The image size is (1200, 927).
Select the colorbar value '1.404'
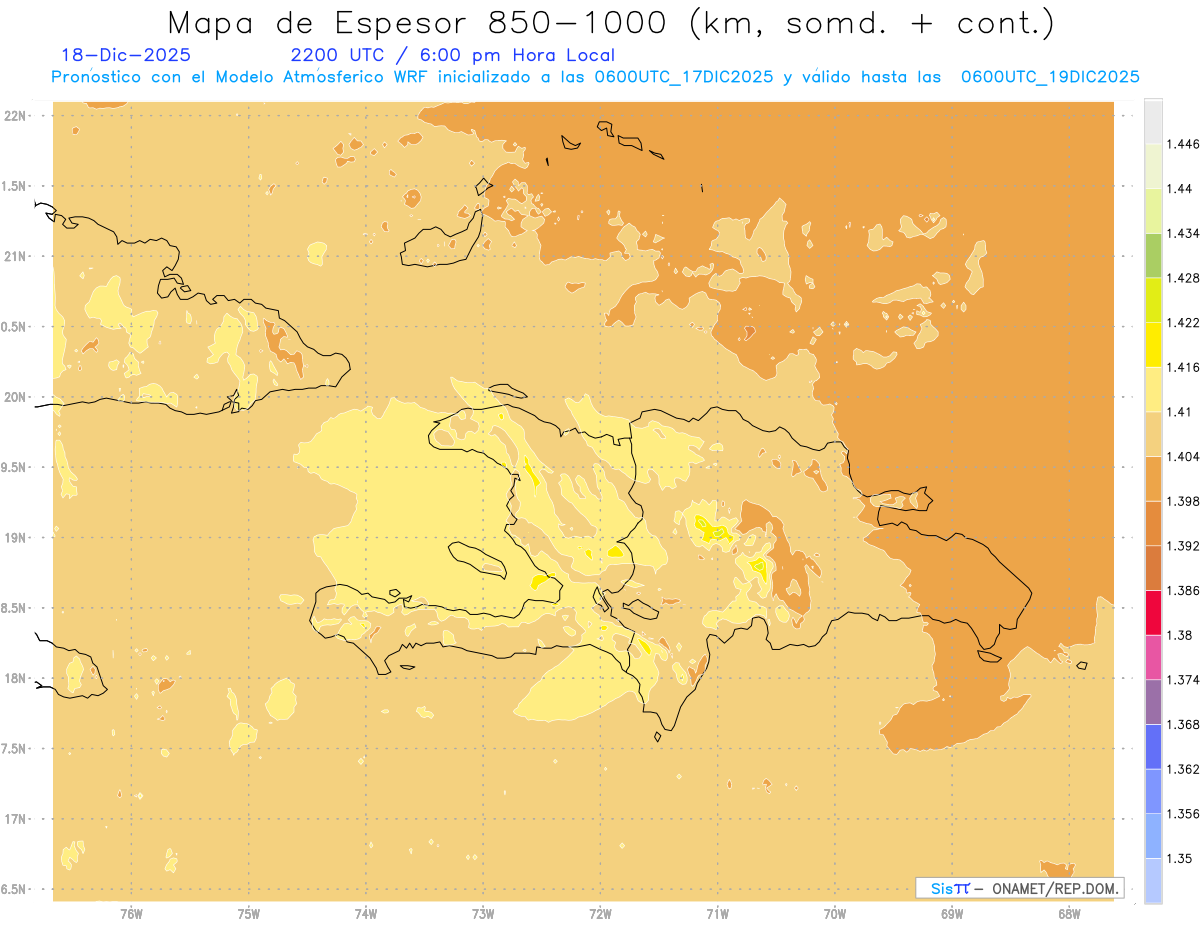click(1183, 456)
